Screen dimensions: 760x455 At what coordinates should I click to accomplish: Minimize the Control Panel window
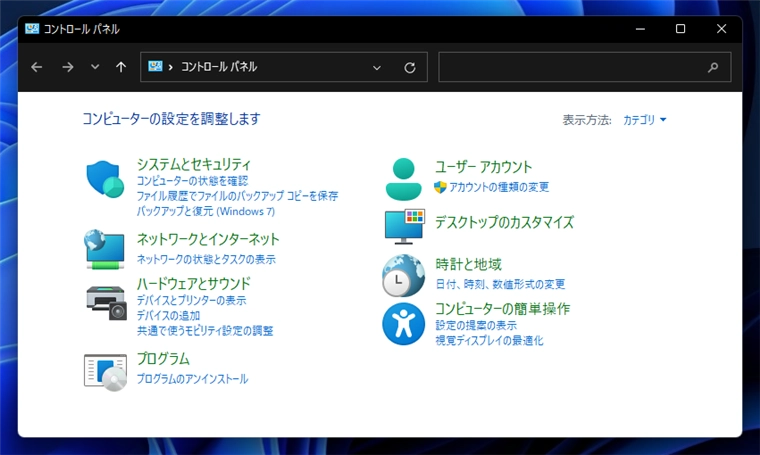point(640,29)
